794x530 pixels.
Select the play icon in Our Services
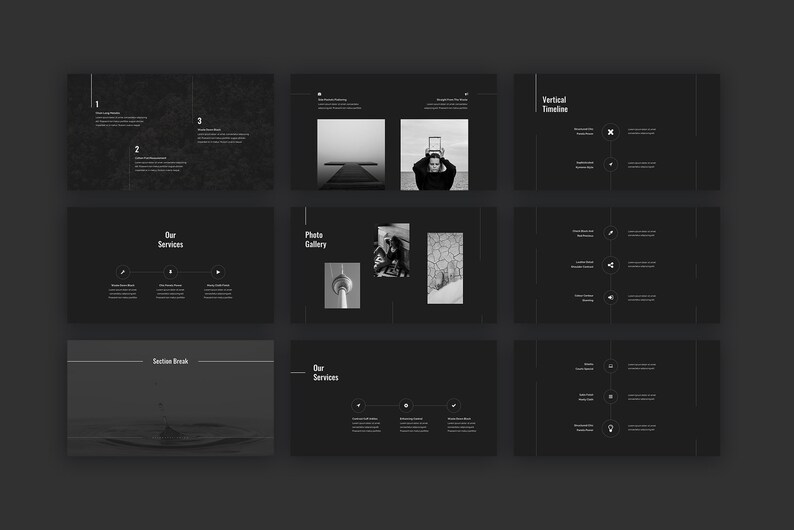pyautogui.click(x=218, y=272)
